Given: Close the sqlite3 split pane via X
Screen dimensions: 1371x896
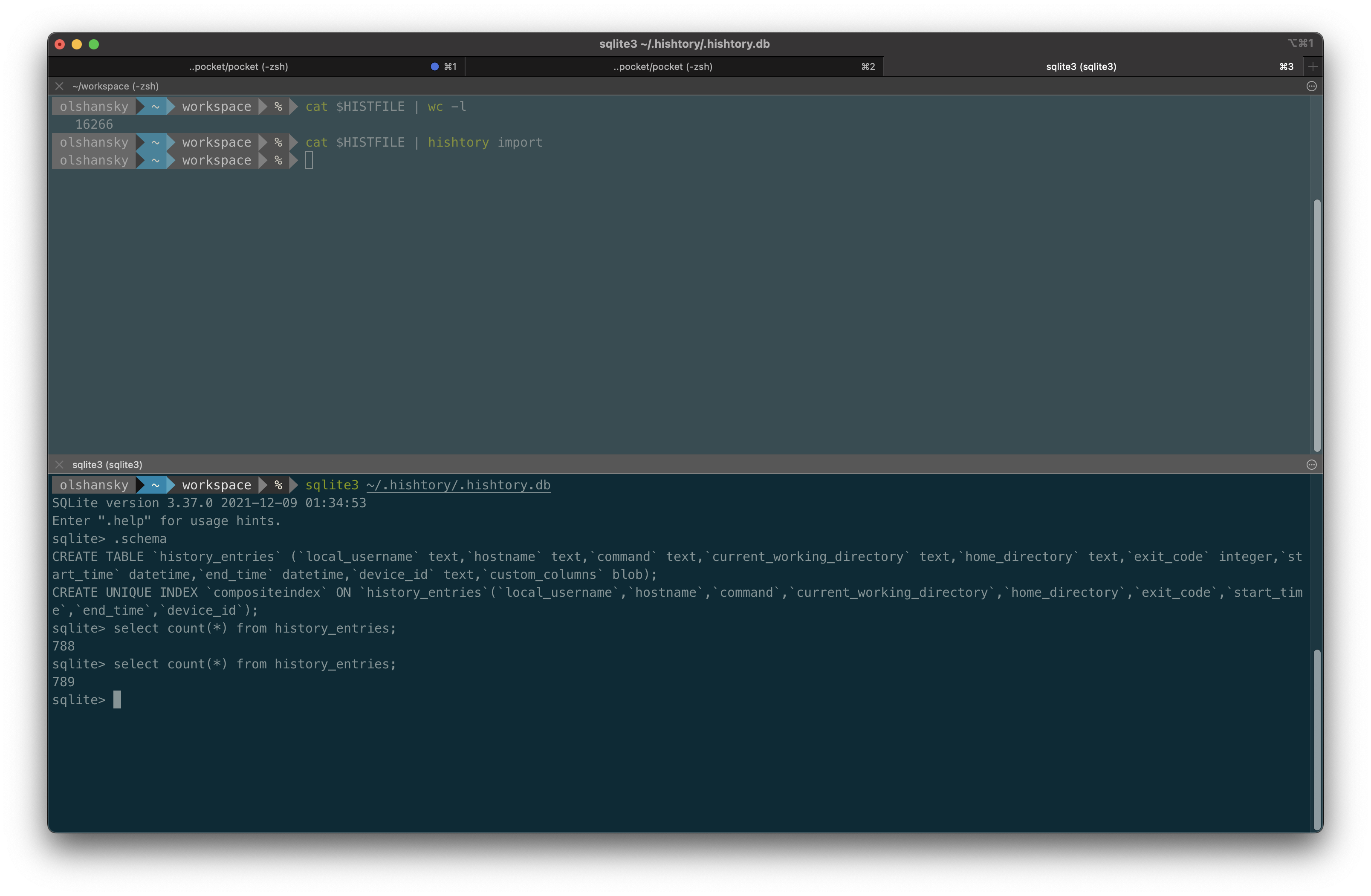Looking at the screenshot, I should click(59, 465).
